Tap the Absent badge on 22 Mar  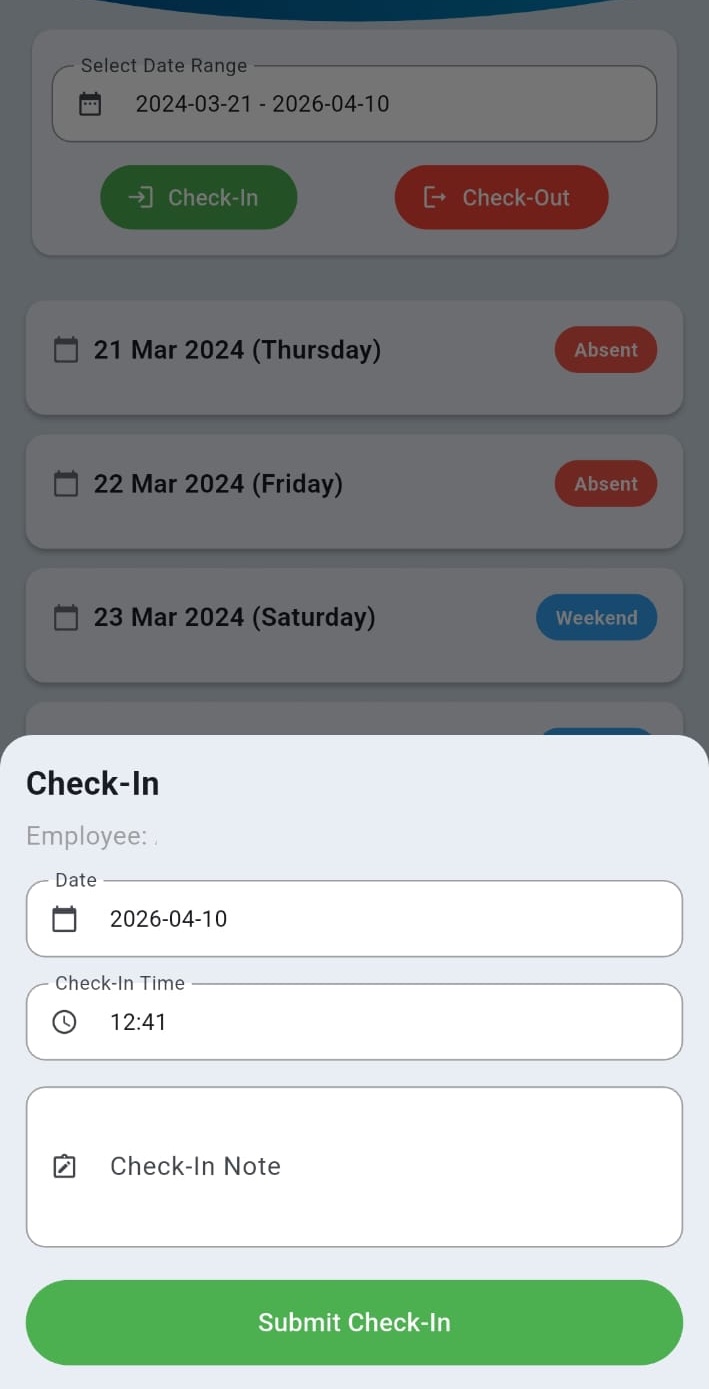tap(606, 484)
